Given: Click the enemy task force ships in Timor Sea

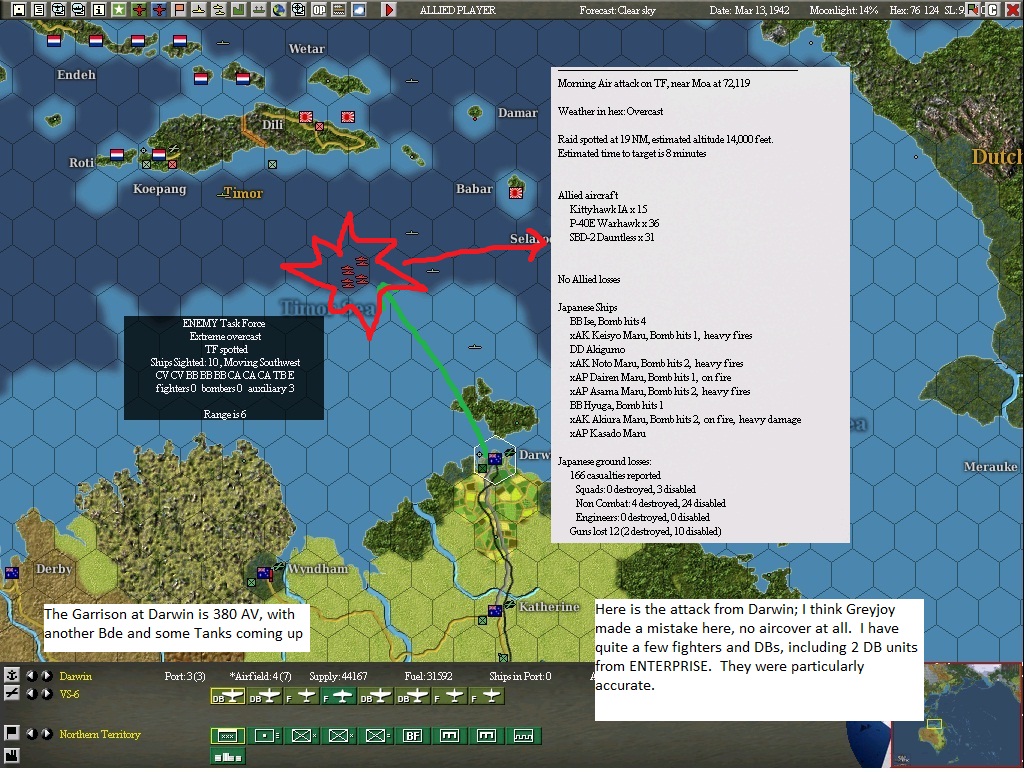Looking at the screenshot, I should tap(354, 272).
